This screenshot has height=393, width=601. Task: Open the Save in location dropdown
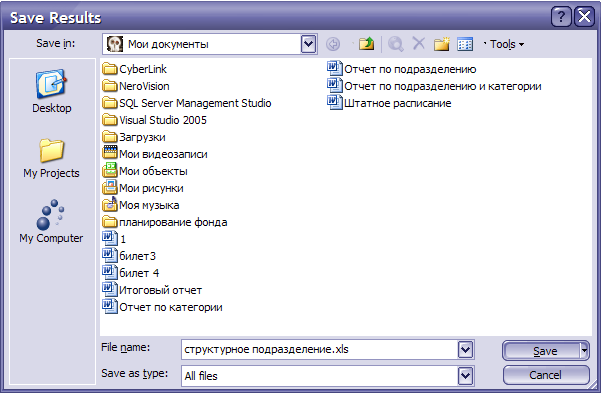pos(309,44)
